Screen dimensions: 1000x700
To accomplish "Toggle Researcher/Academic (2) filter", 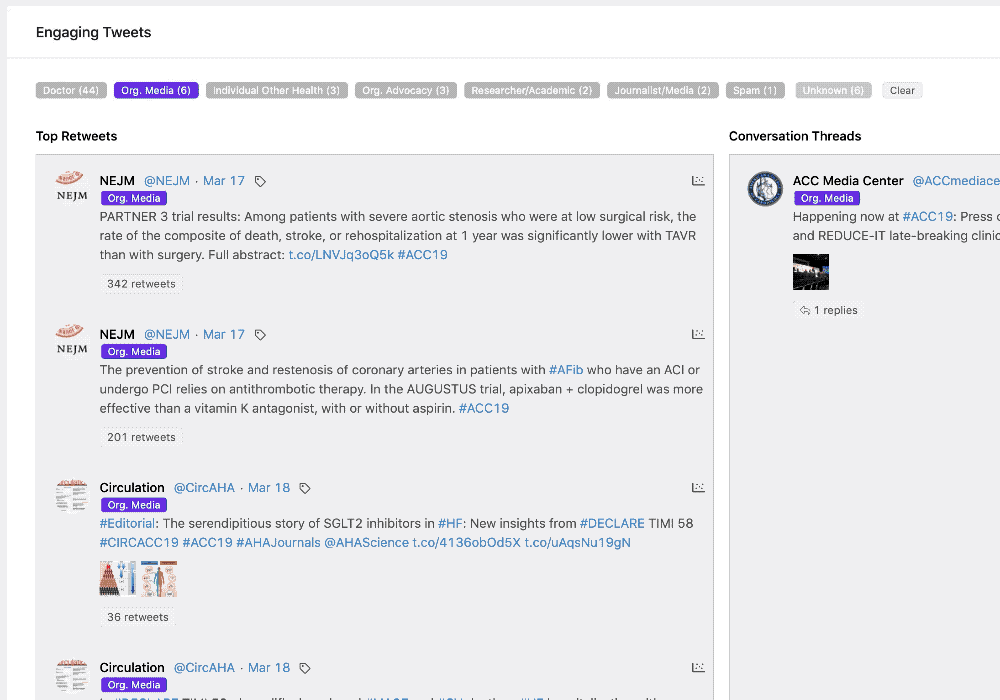I will tap(532, 91).
